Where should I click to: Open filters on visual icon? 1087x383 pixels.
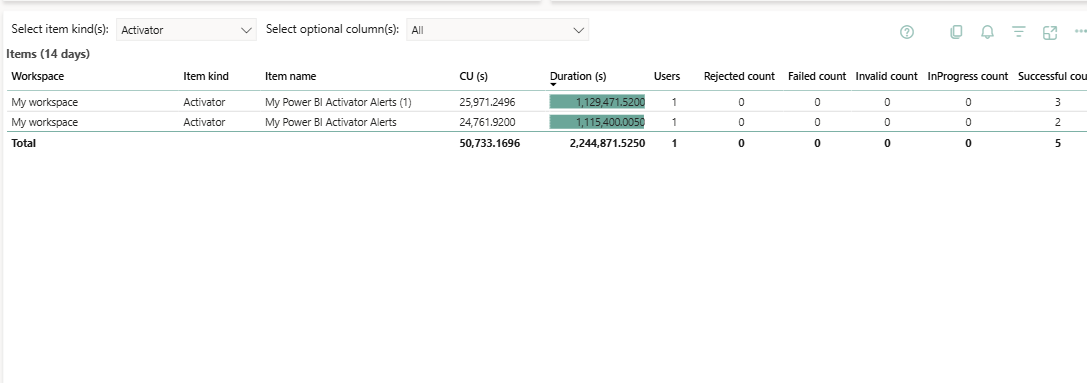[1018, 32]
